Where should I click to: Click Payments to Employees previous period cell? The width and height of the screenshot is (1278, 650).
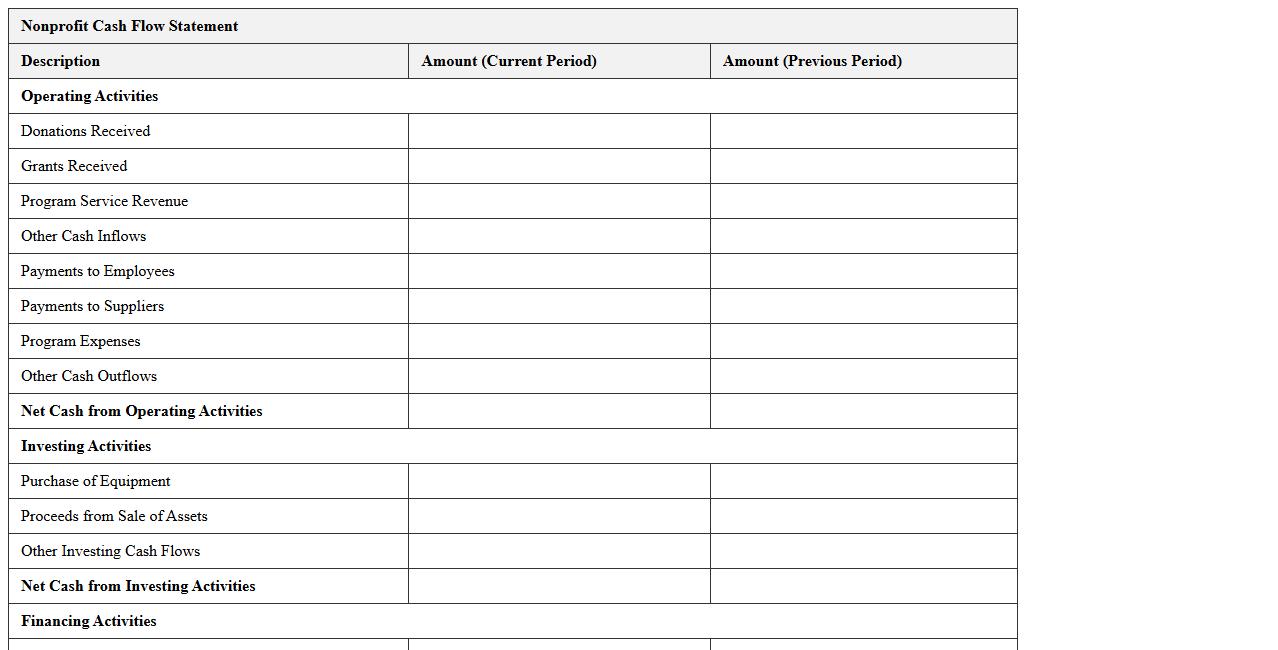tap(863, 271)
